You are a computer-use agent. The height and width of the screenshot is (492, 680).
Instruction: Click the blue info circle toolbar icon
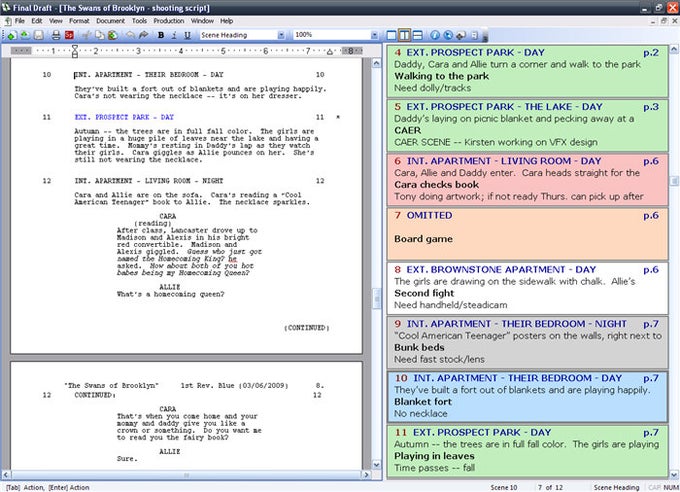(x=435, y=35)
